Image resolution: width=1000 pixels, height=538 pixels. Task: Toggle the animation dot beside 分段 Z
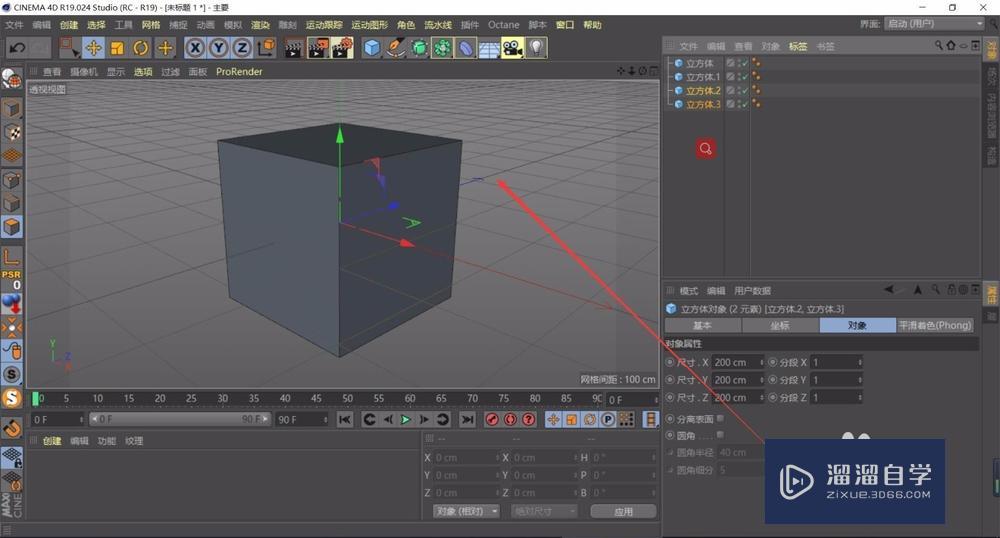click(772, 397)
